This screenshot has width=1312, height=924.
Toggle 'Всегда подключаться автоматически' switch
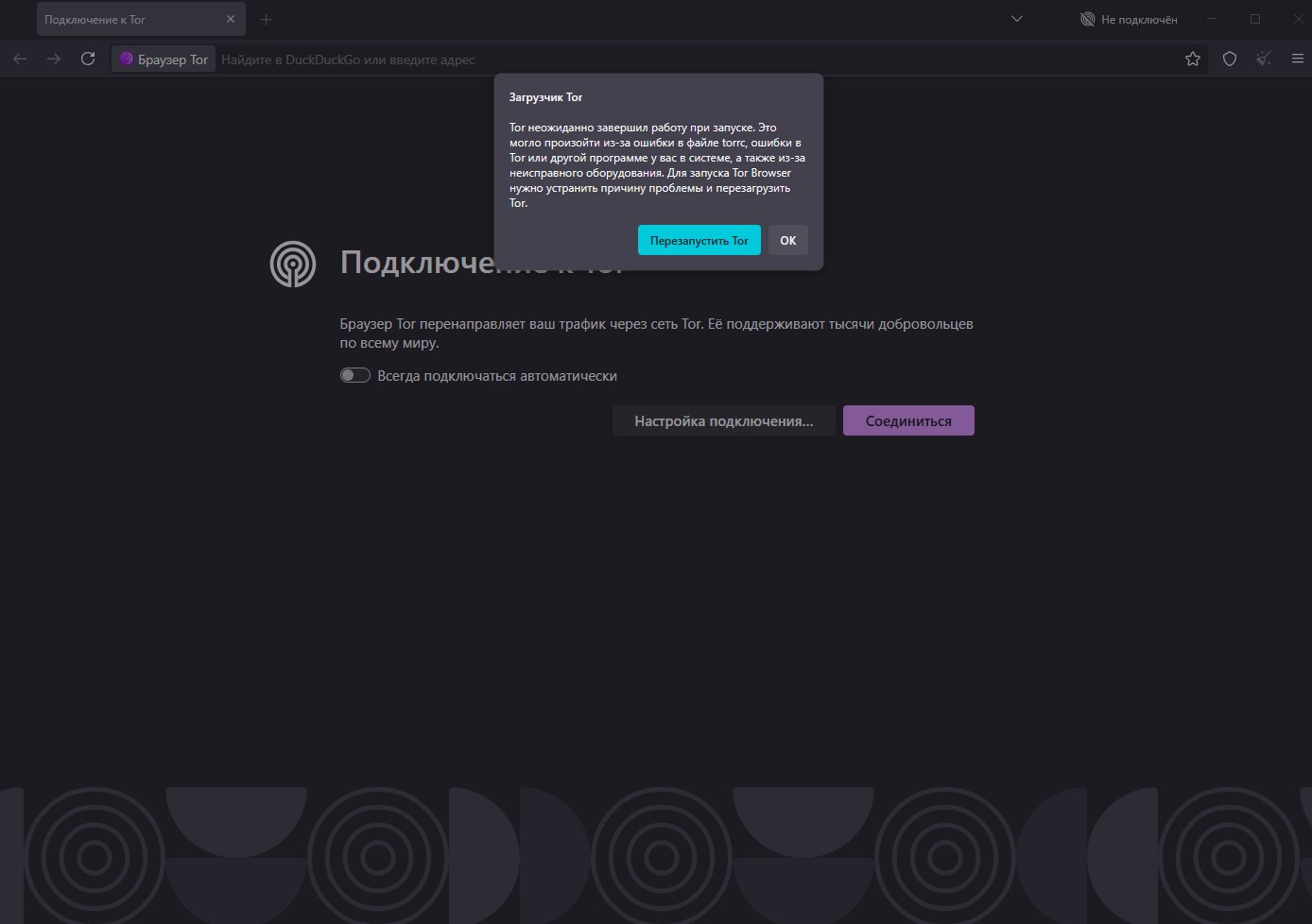point(355,375)
